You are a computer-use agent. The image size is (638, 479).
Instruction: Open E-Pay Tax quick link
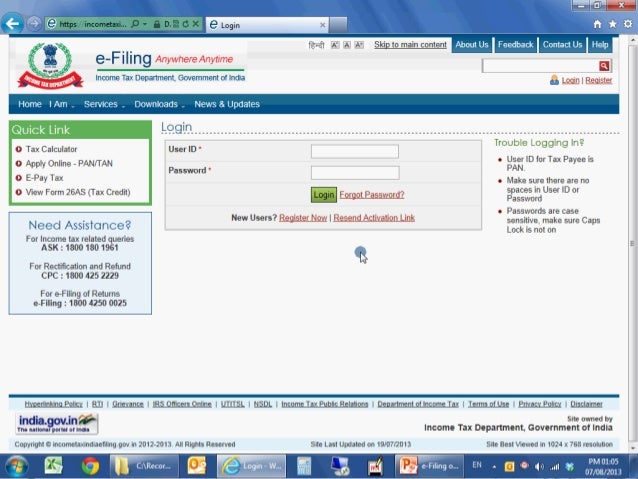tap(44, 177)
